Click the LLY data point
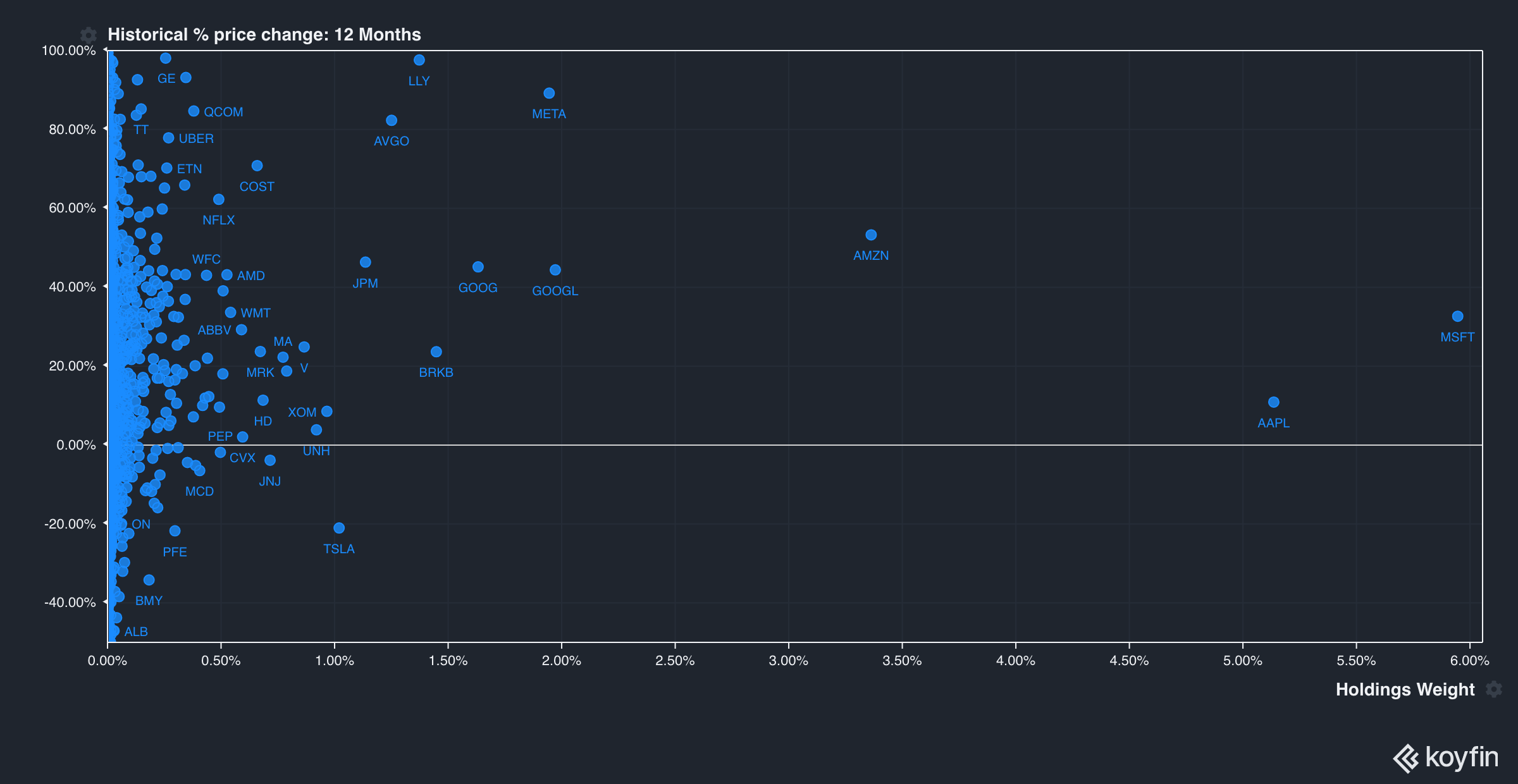This screenshot has width=1518, height=784. pyautogui.click(x=419, y=60)
